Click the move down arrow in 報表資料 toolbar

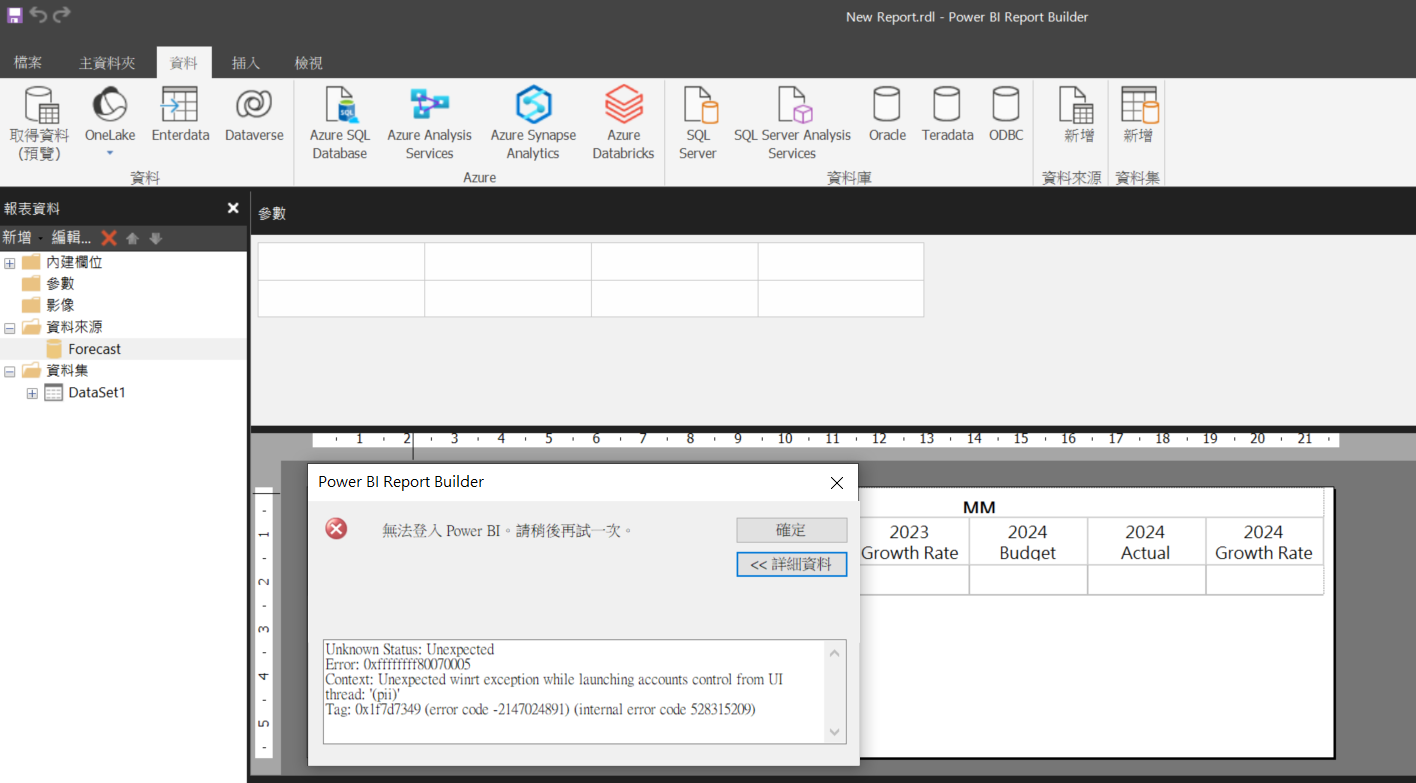tap(155, 238)
